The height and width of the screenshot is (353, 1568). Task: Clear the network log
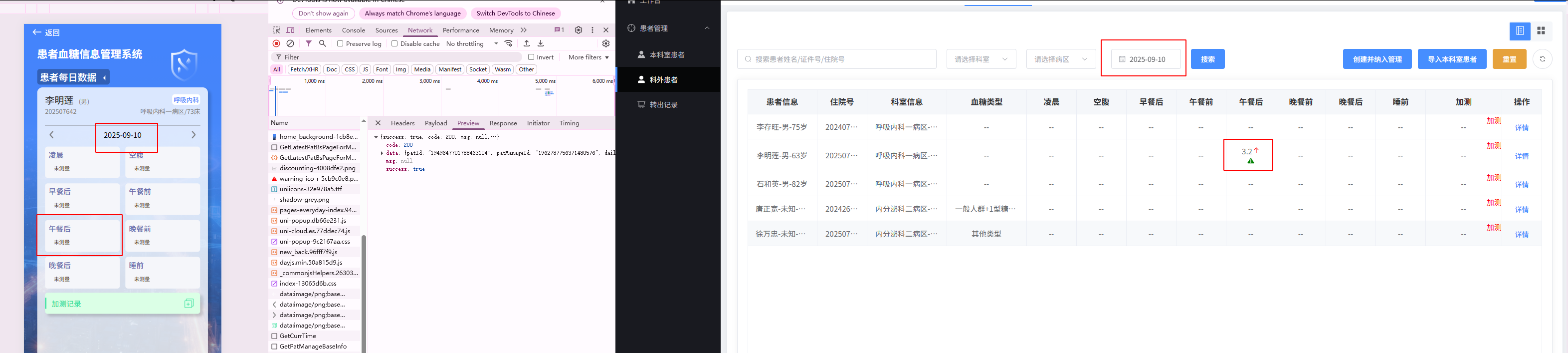pos(290,43)
